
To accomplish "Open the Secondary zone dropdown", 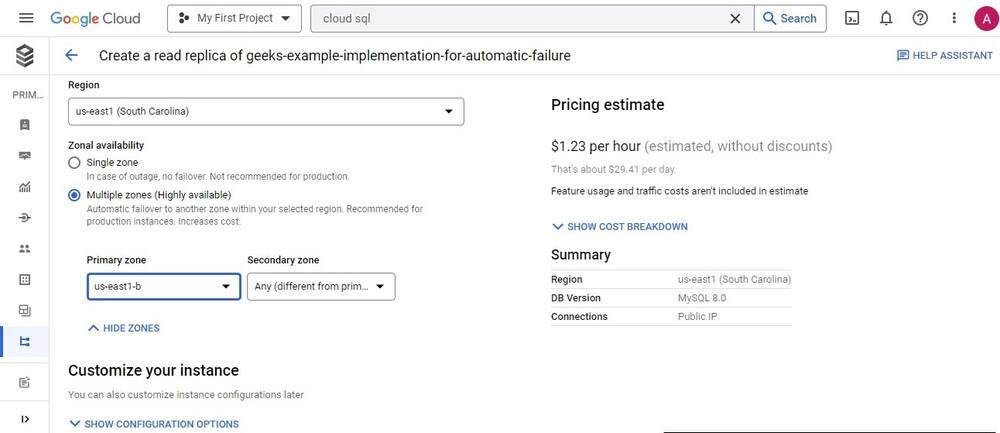I will click(x=321, y=287).
